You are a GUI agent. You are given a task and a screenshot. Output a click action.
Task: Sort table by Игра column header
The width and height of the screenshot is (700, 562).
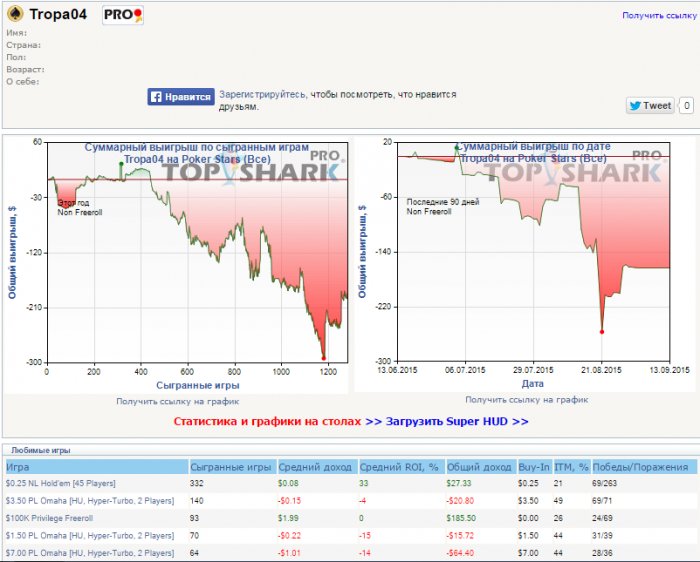point(97,467)
